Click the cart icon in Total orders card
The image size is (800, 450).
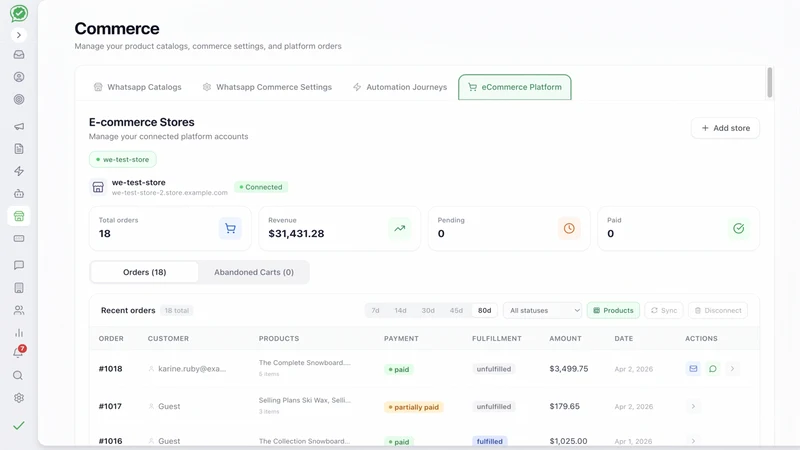230,229
